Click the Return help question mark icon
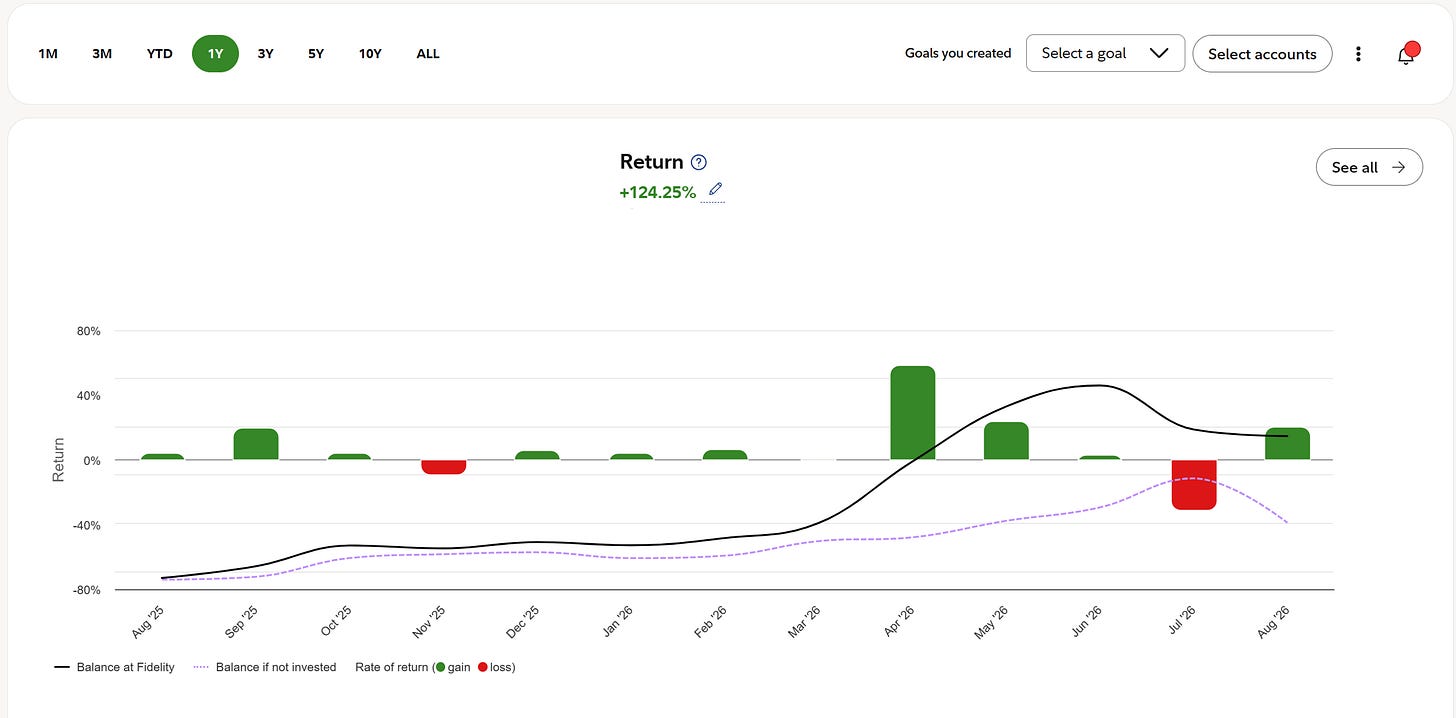Screen dimensions: 1456x718 699,162
